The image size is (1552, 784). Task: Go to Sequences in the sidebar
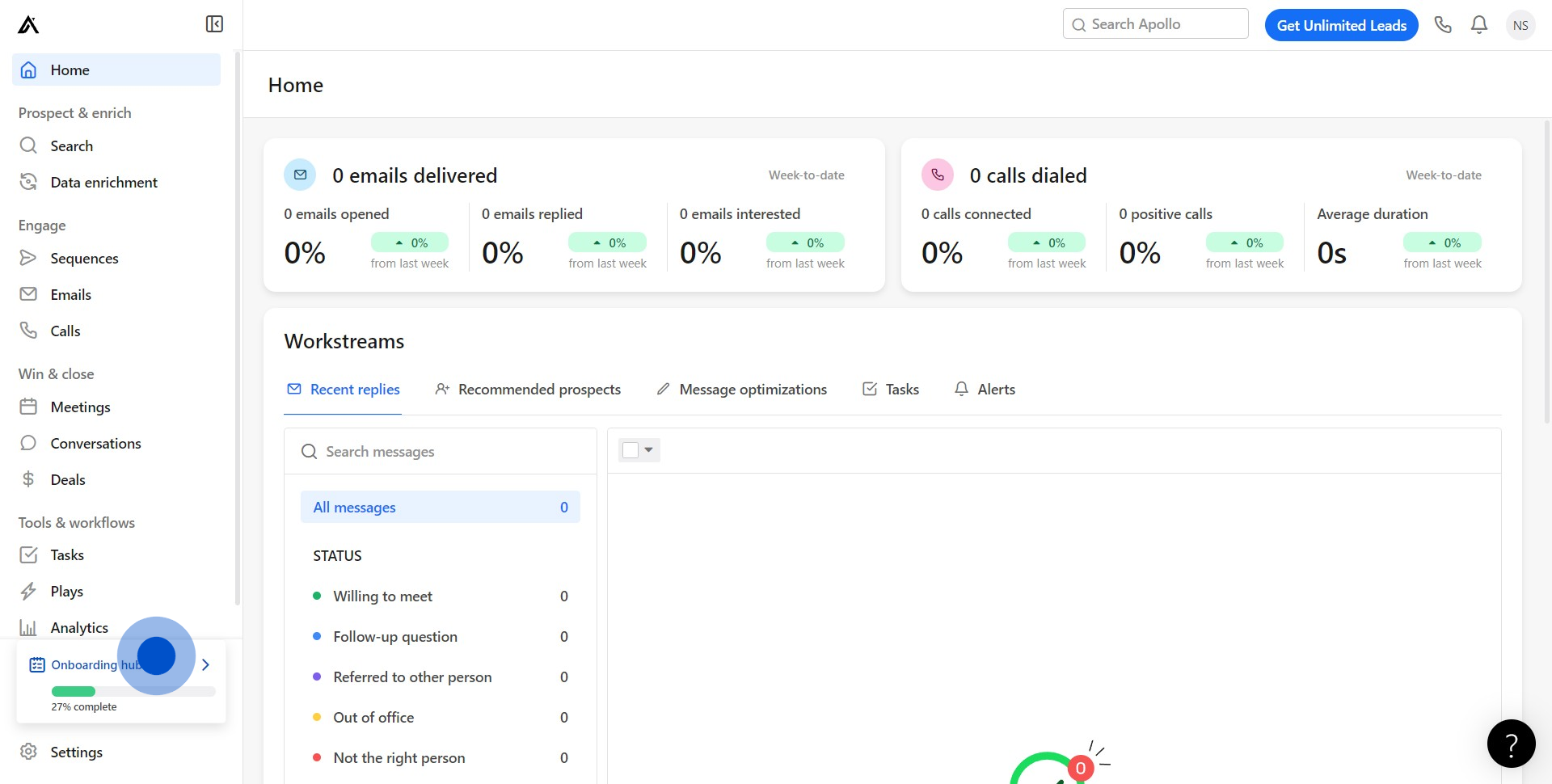(x=84, y=259)
